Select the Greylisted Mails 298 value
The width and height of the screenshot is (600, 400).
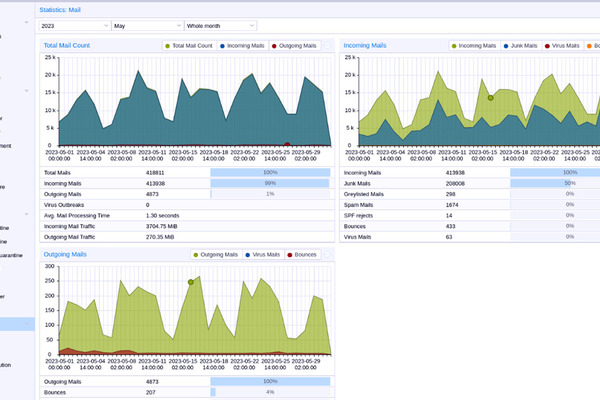click(x=450, y=194)
